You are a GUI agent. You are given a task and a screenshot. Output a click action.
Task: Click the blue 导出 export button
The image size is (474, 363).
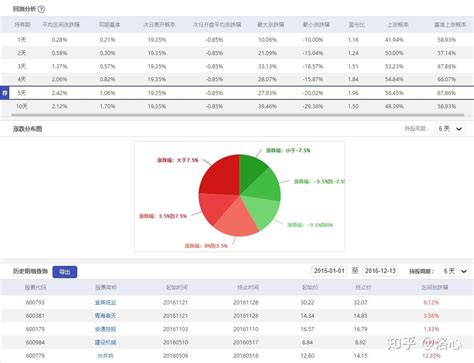(x=65, y=272)
